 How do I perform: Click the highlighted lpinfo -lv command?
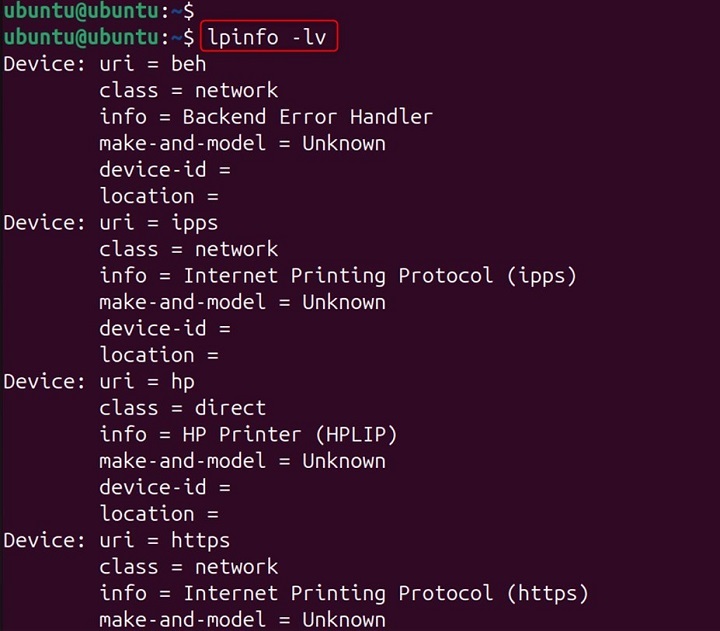270,37
